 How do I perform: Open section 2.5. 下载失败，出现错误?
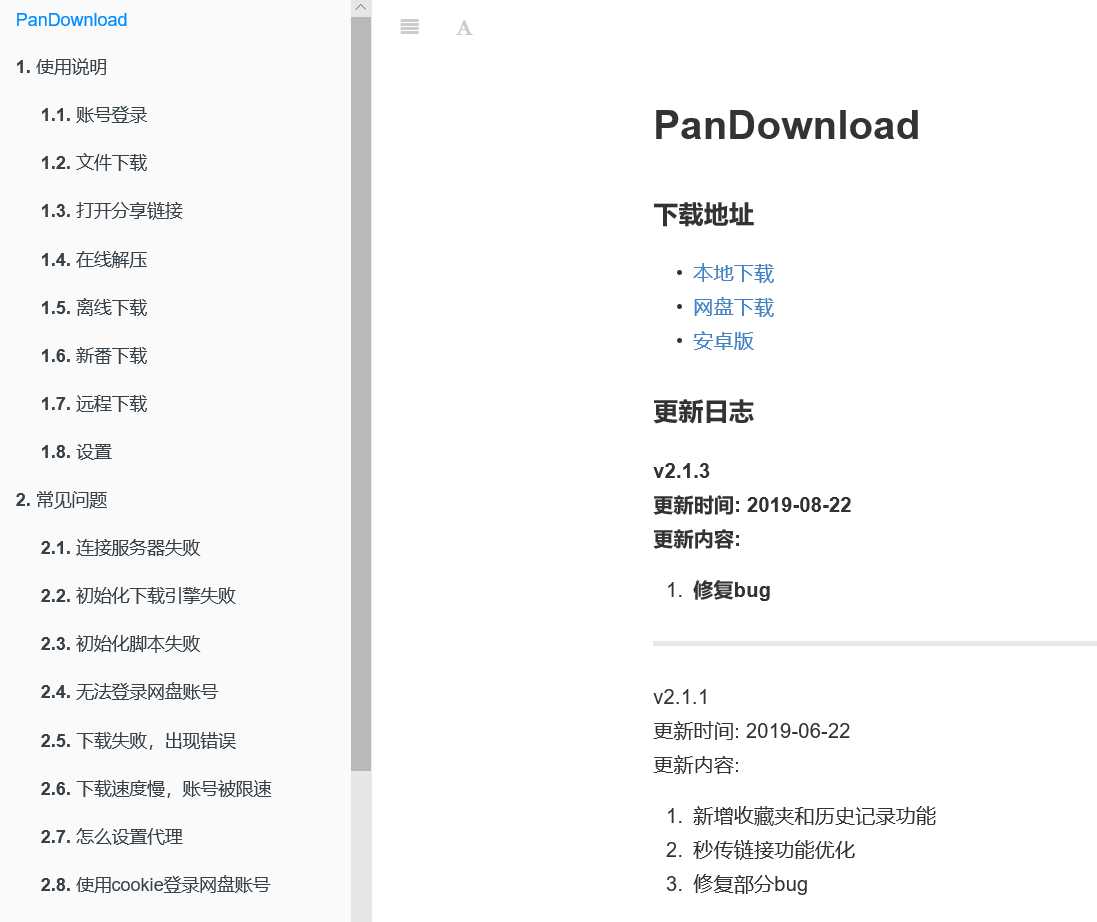tap(139, 741)
